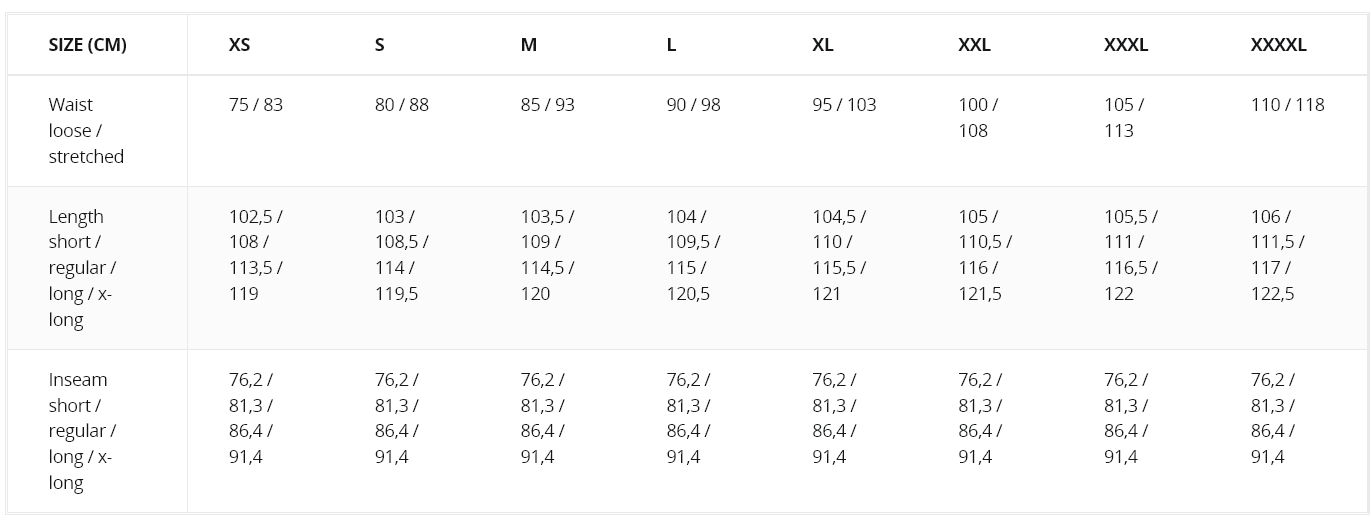Click the Waist loose / stretched row label
The width and height of the screenshot is (1371, 521).
pyautogui.click(x=86, y=130)
